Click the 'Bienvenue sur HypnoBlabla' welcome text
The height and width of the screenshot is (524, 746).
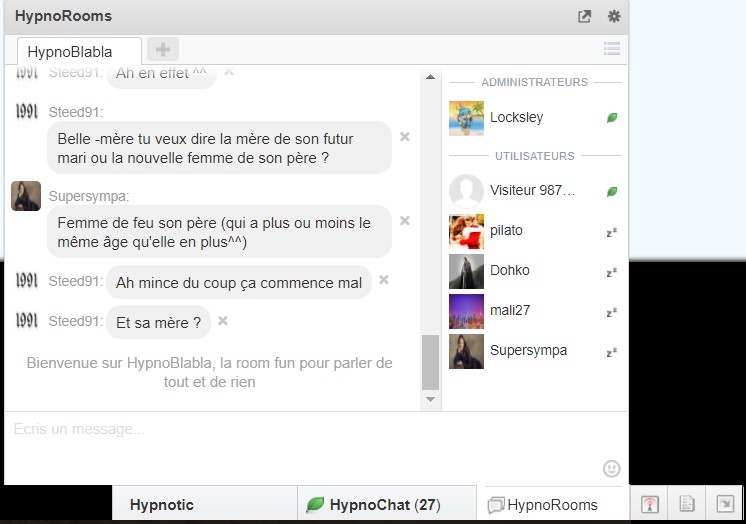pos(209,372)
